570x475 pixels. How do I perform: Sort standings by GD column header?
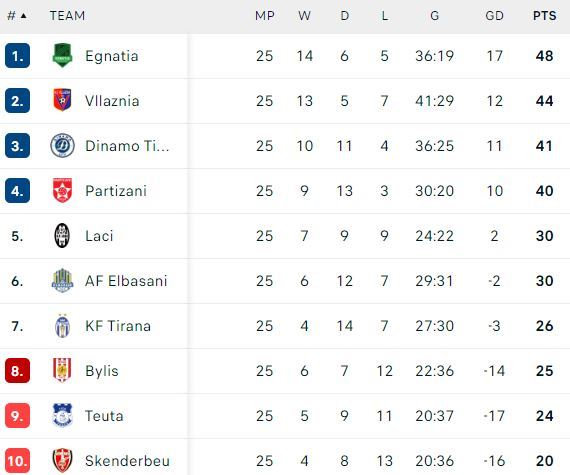click(494, 16)
